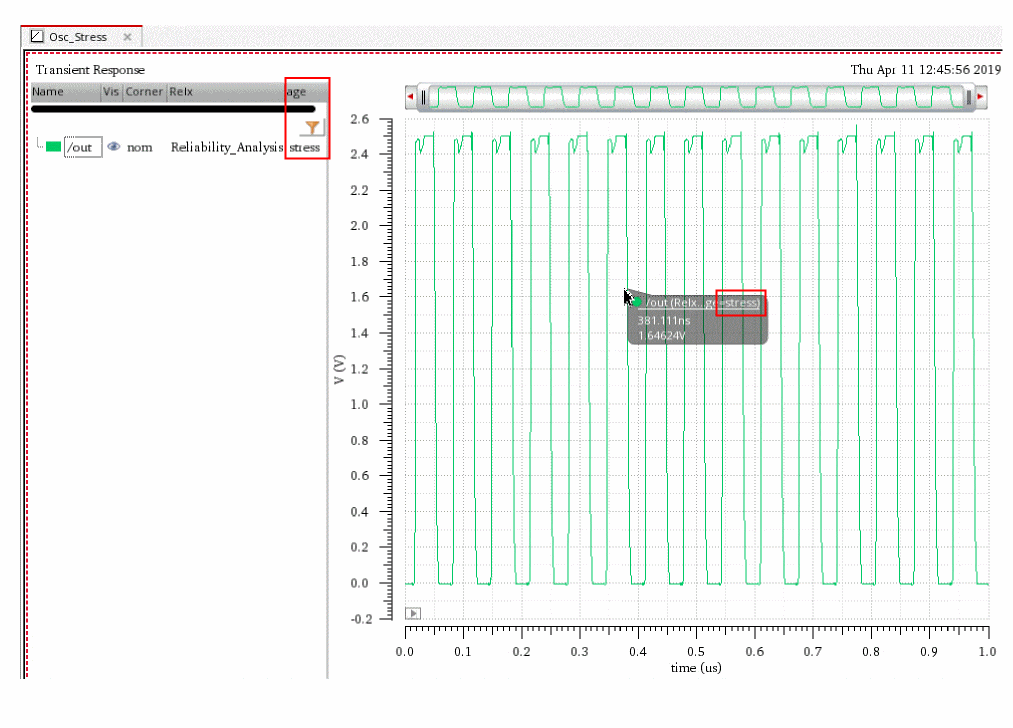Switch to the Osc_Stress tab
This screenshot has height=728, width=1013.
[77, 37]
